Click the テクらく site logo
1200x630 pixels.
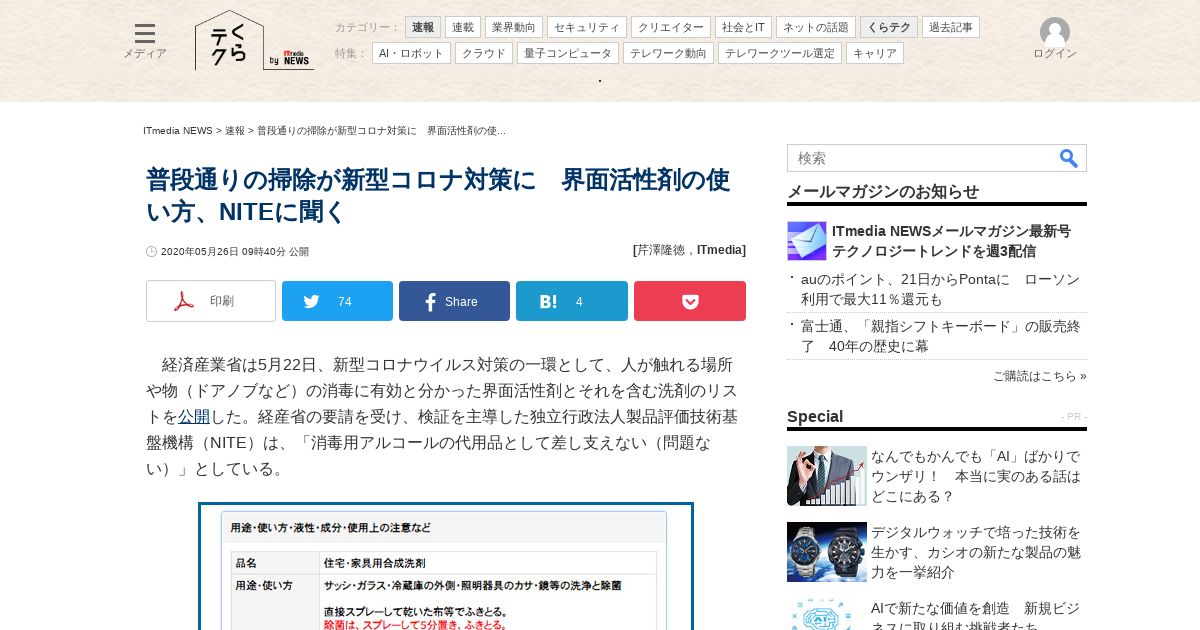tap(230, 40)
